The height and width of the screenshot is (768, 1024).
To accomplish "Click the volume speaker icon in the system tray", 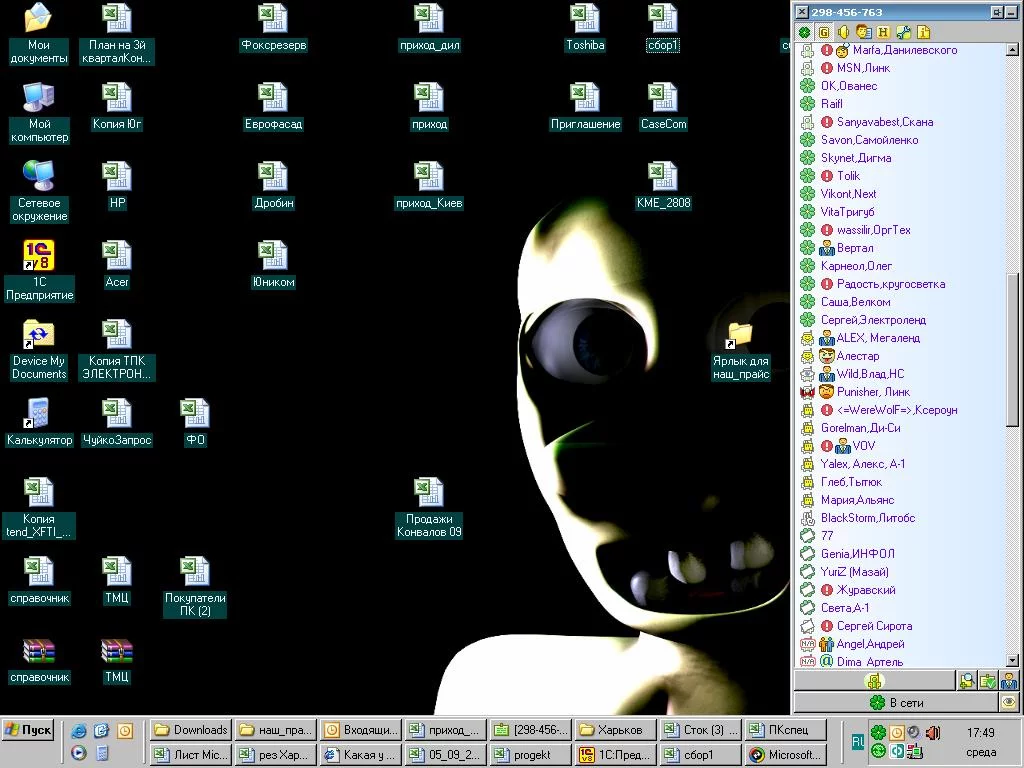I will (x=933, y=732).
